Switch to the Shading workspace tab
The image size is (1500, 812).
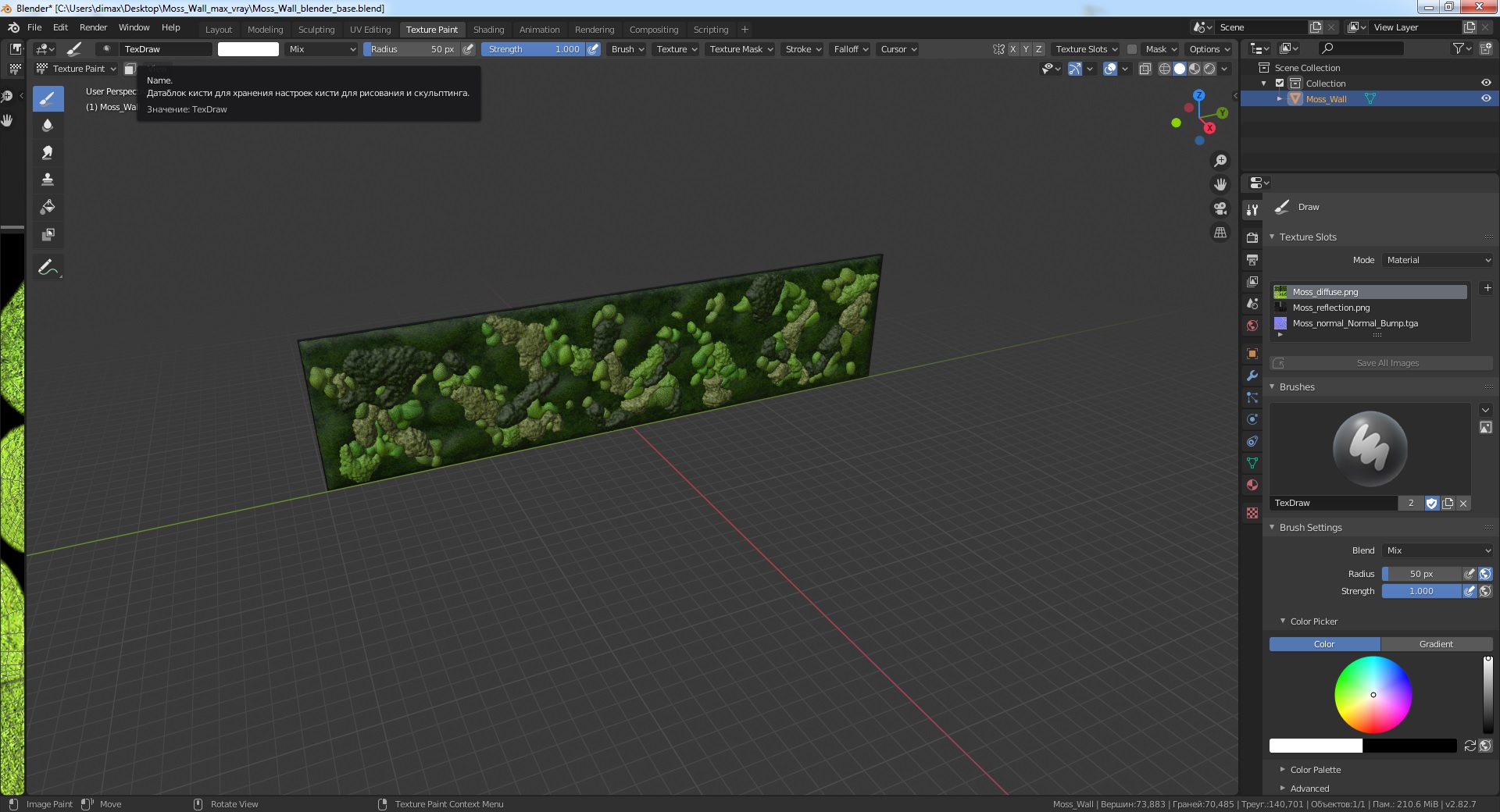[x=488, y=30]
